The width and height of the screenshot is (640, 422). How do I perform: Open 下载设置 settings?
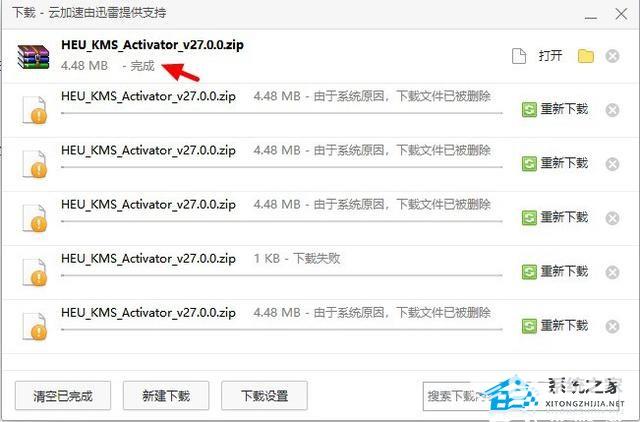click(x=264, y=395)
